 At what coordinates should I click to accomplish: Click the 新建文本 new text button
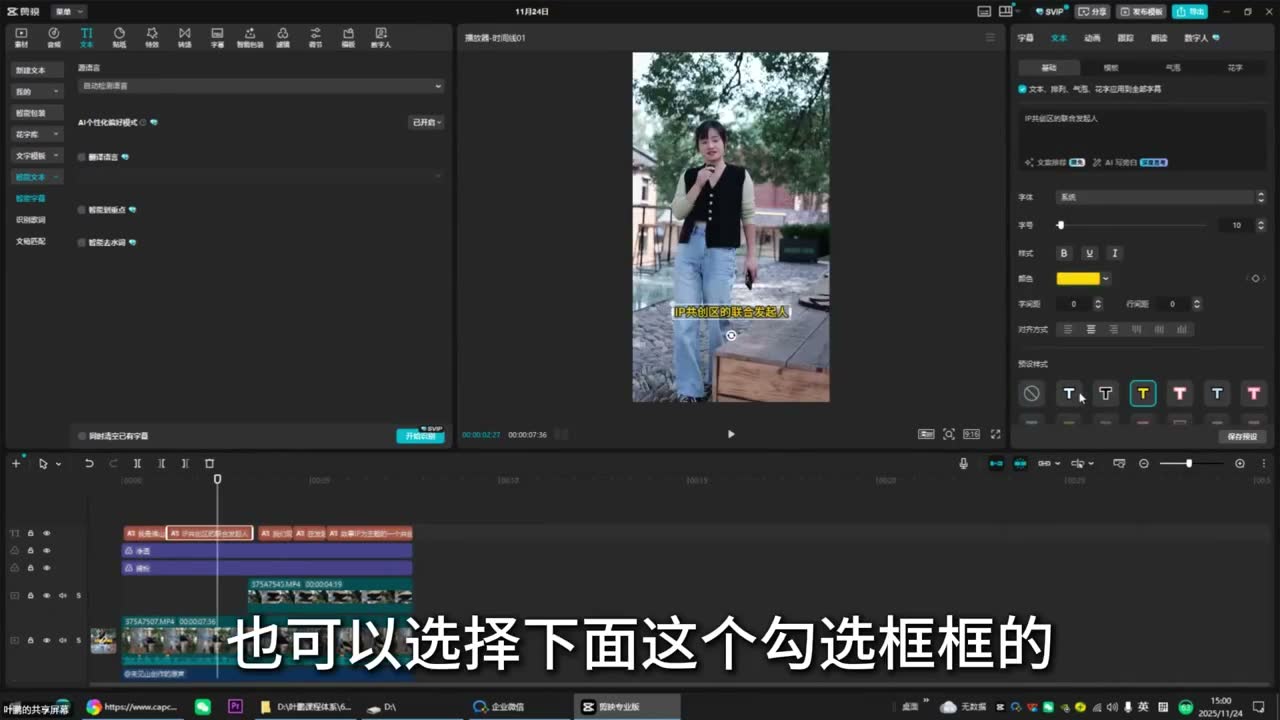37,70
